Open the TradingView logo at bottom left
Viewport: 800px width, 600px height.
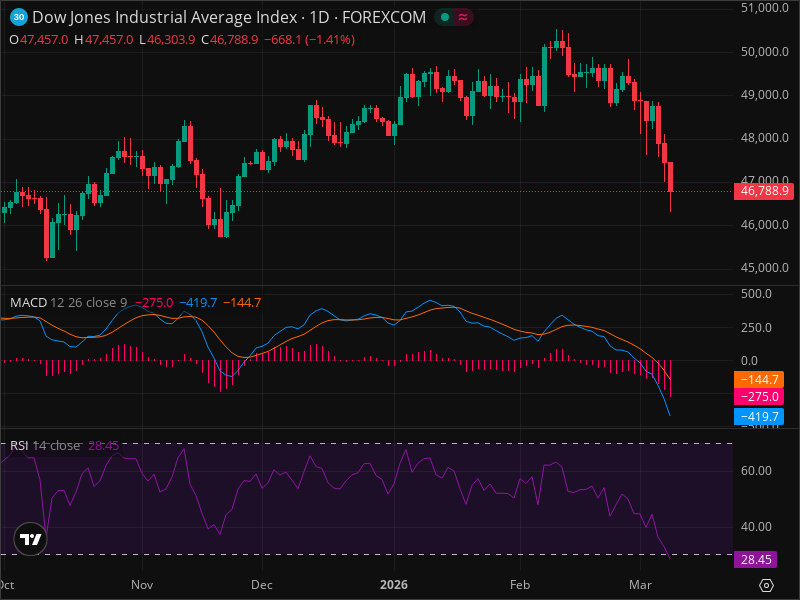pos(31,539)
